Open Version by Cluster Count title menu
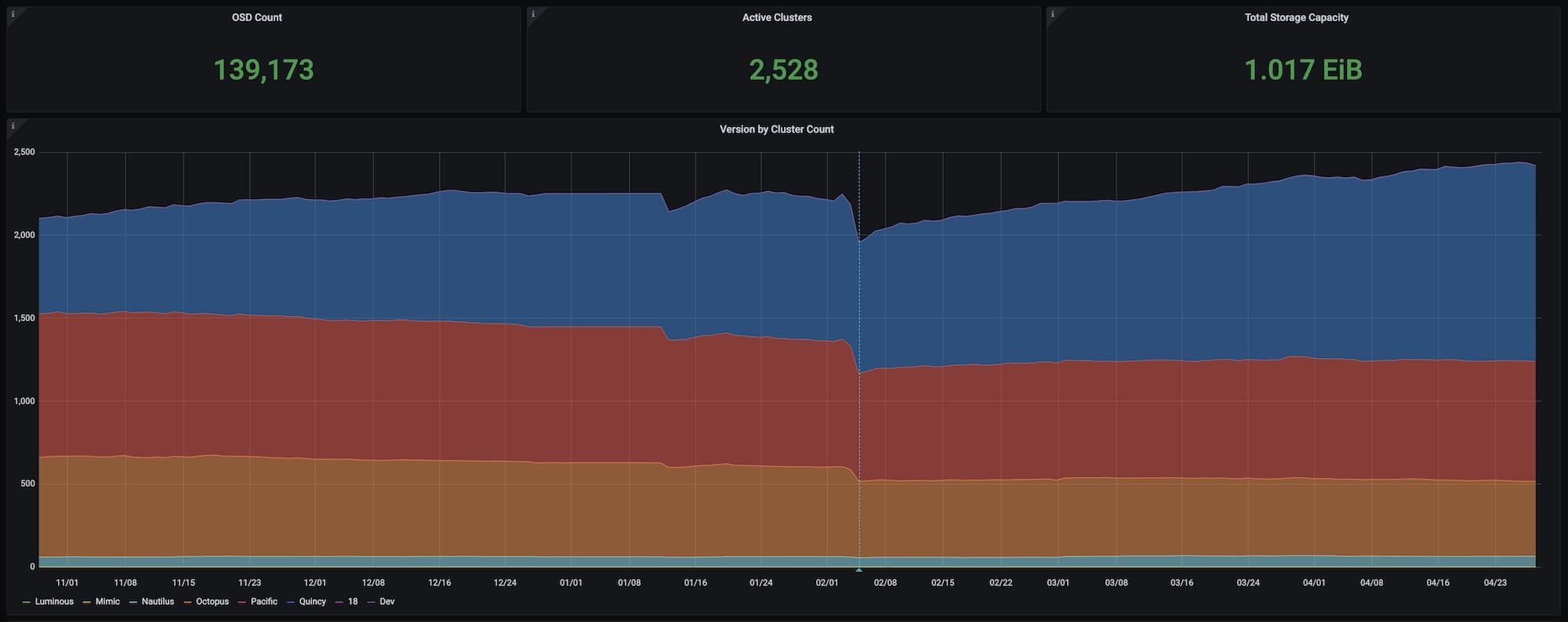The image size is (1568, 622). coord(776,129)
